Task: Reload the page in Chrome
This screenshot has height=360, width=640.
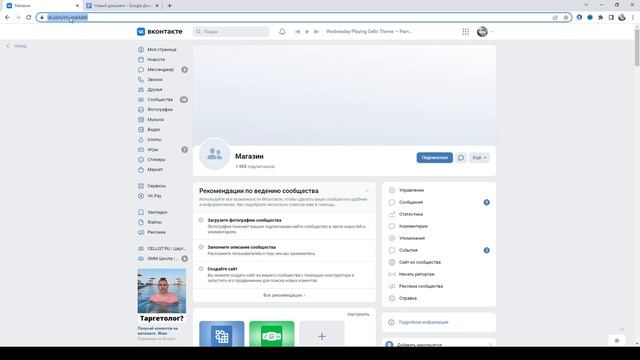Action: coord(28,18)
